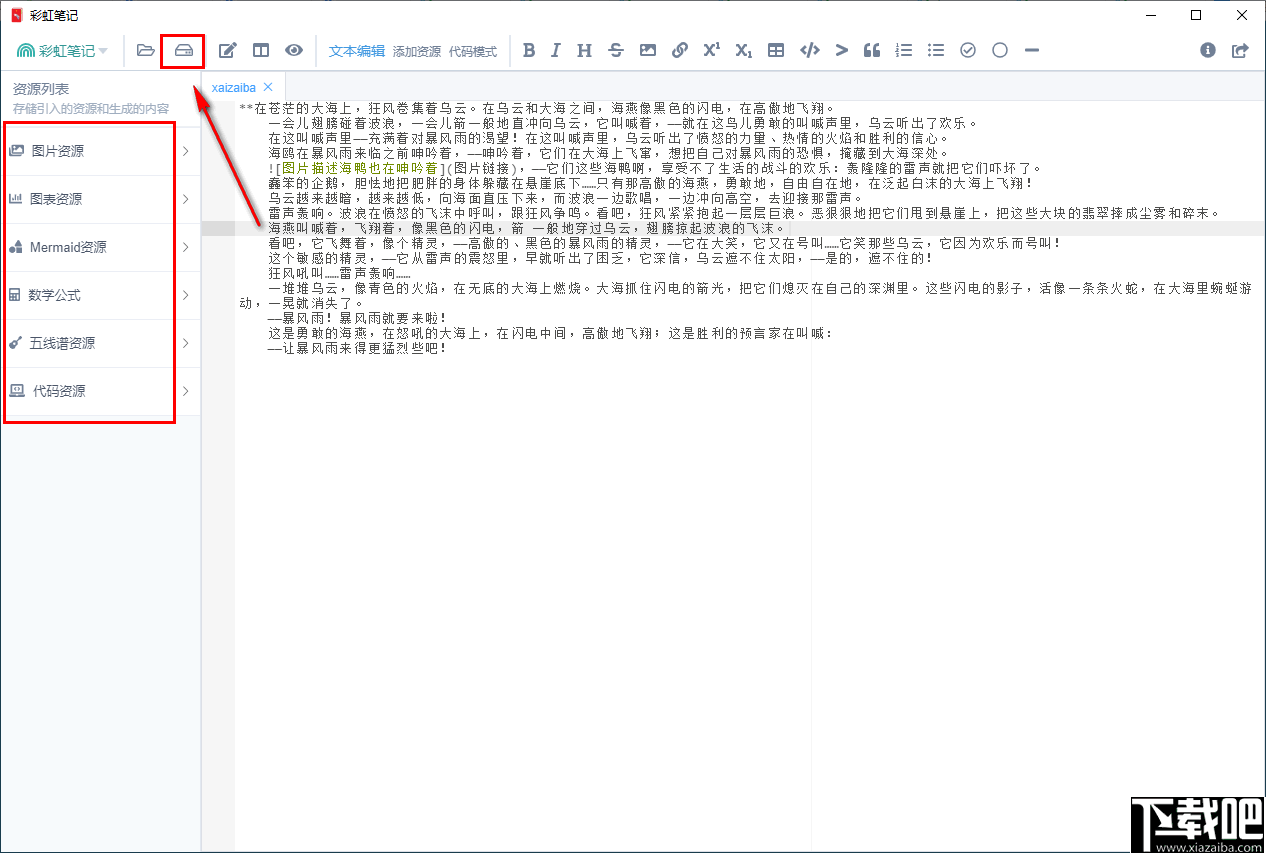Insert an image
This screenshot has height=853, width=1266.
pos(648,50)
